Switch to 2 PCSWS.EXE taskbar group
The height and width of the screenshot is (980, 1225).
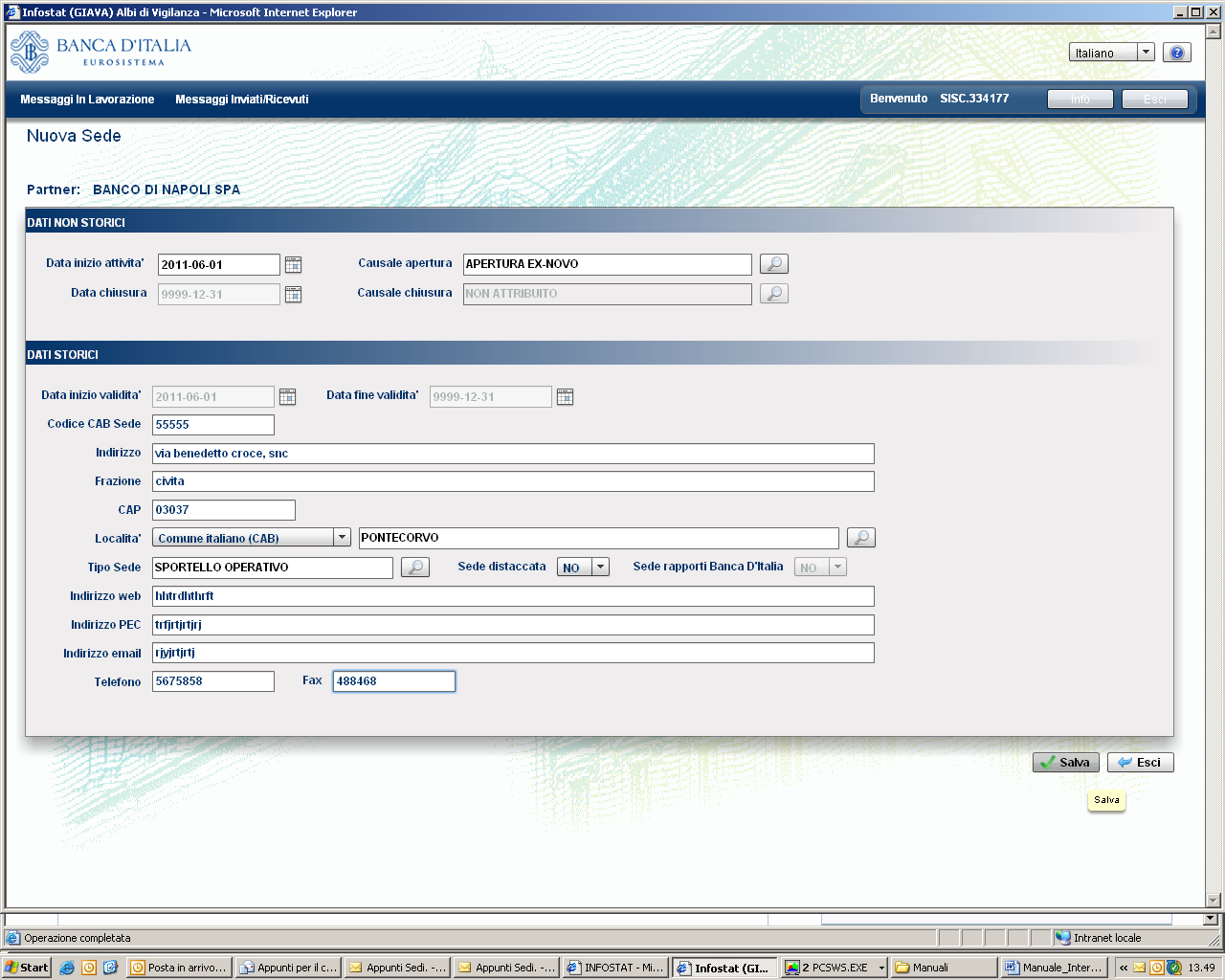point(835,968)
